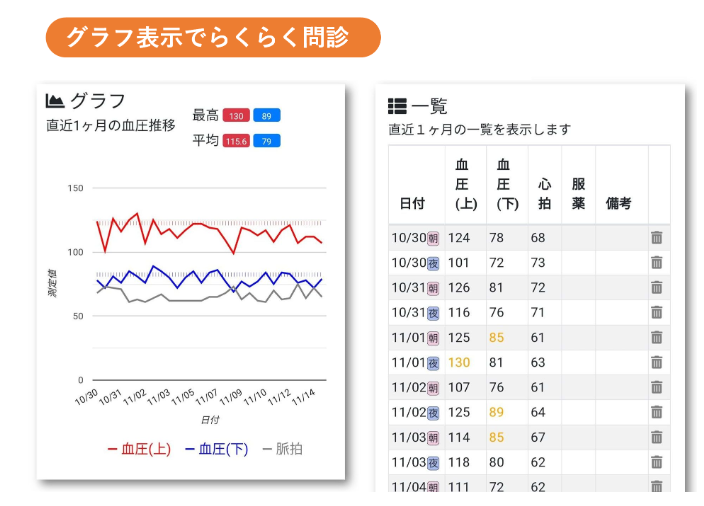This screenshot has height=506, width=704.
Task: Click the graph chart icon
Action: point(55,101)
